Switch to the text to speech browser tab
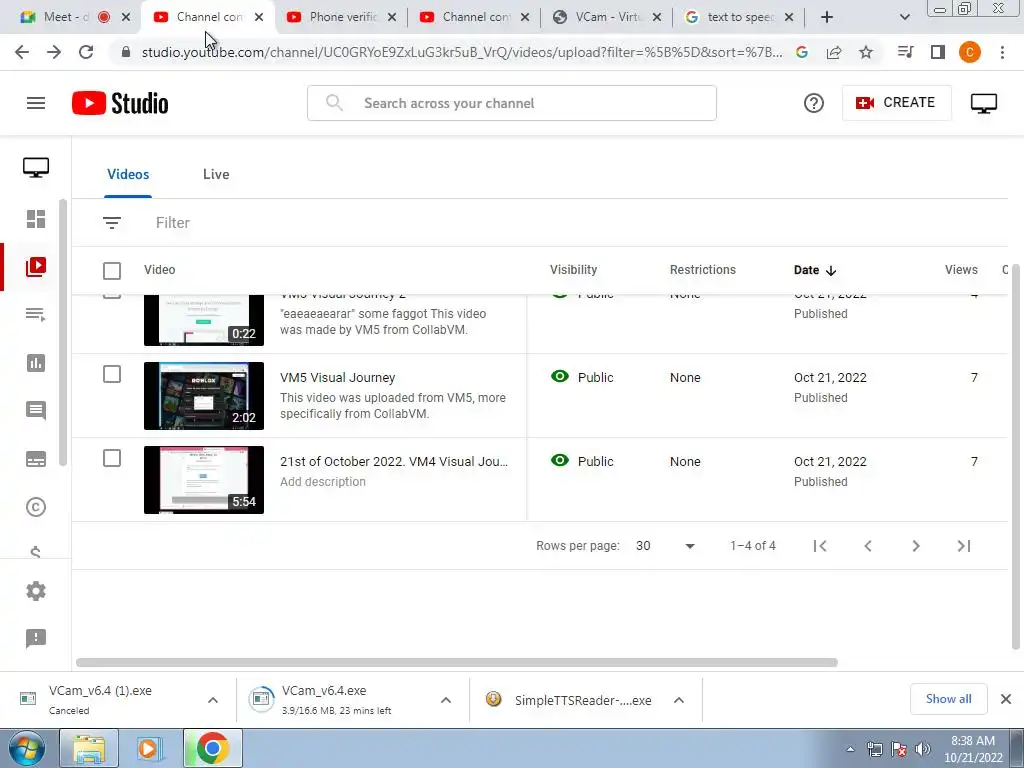The height and width of the screenshot is (768, 1024). click(740, 17)
